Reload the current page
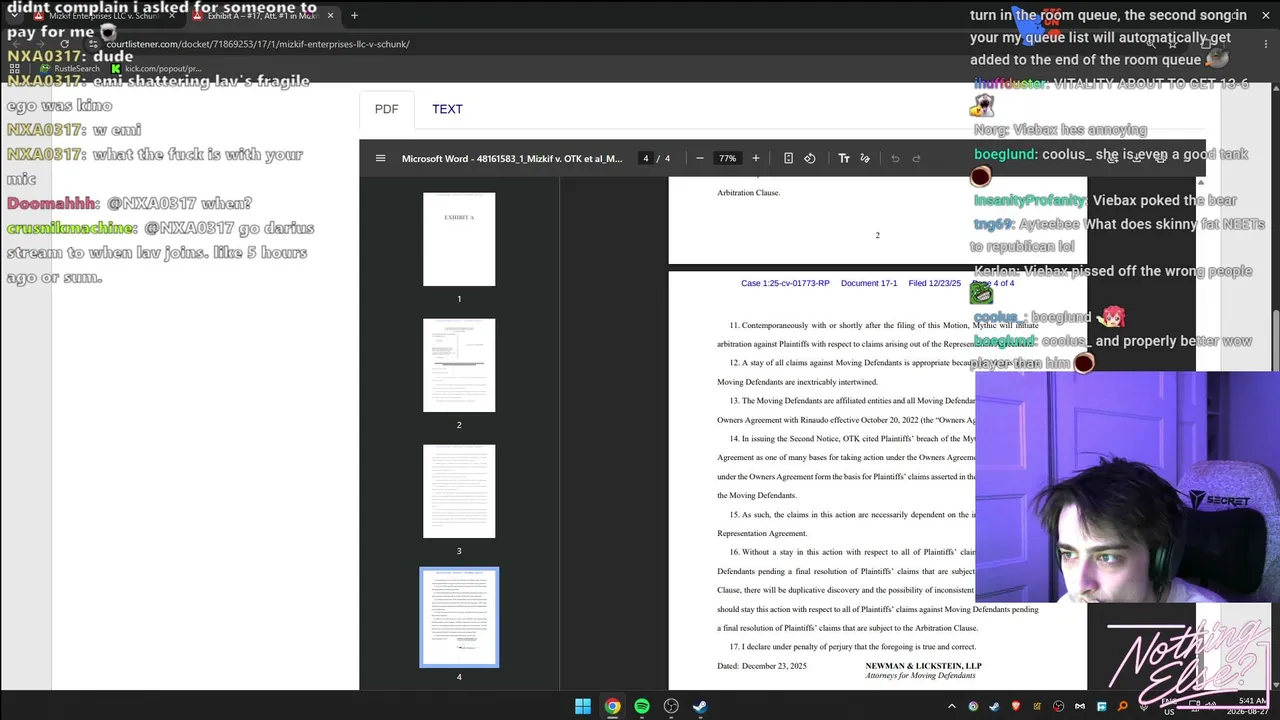Viewport: 1280px width, 720px height. coord(64,44)
